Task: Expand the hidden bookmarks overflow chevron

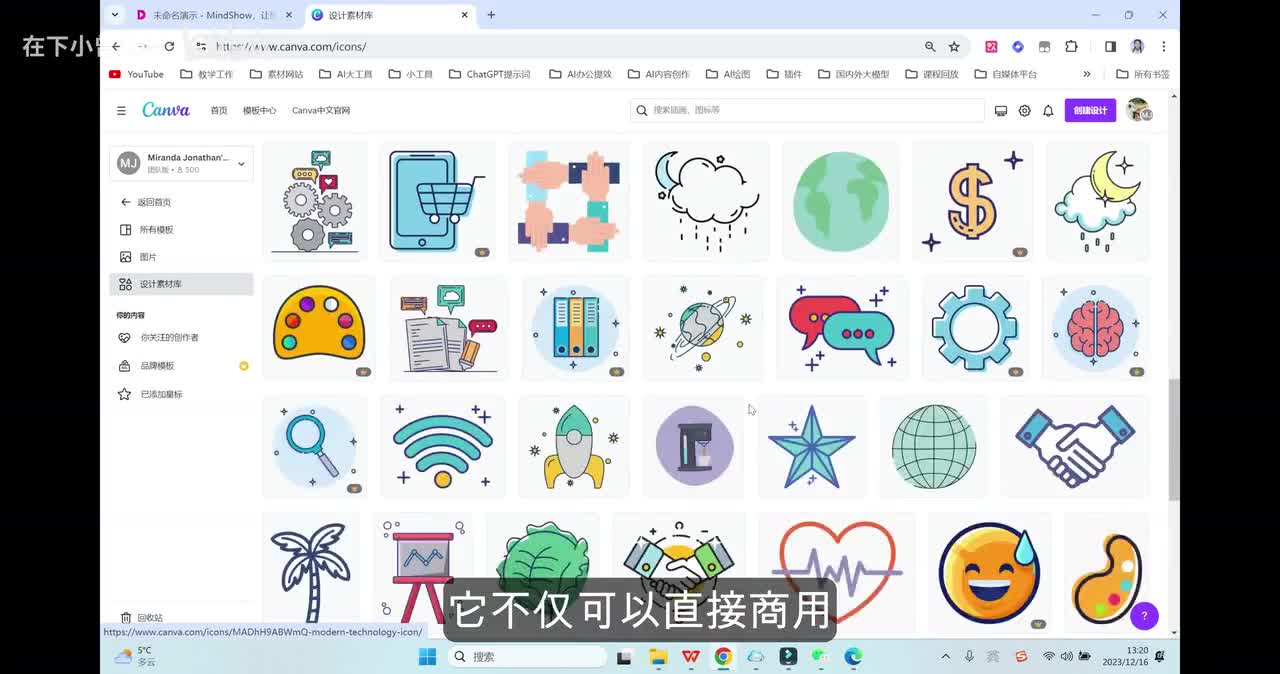Action: (1087, 74)
